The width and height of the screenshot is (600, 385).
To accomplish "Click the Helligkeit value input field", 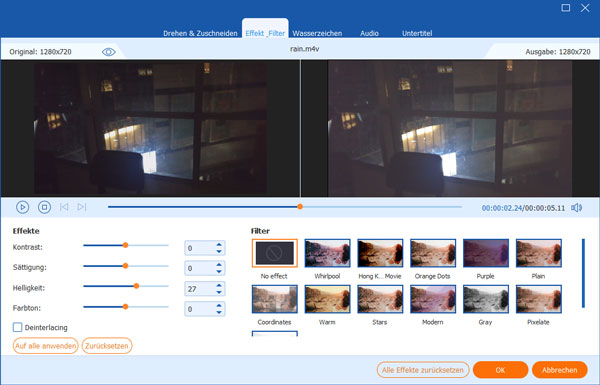I will (200, 289).
